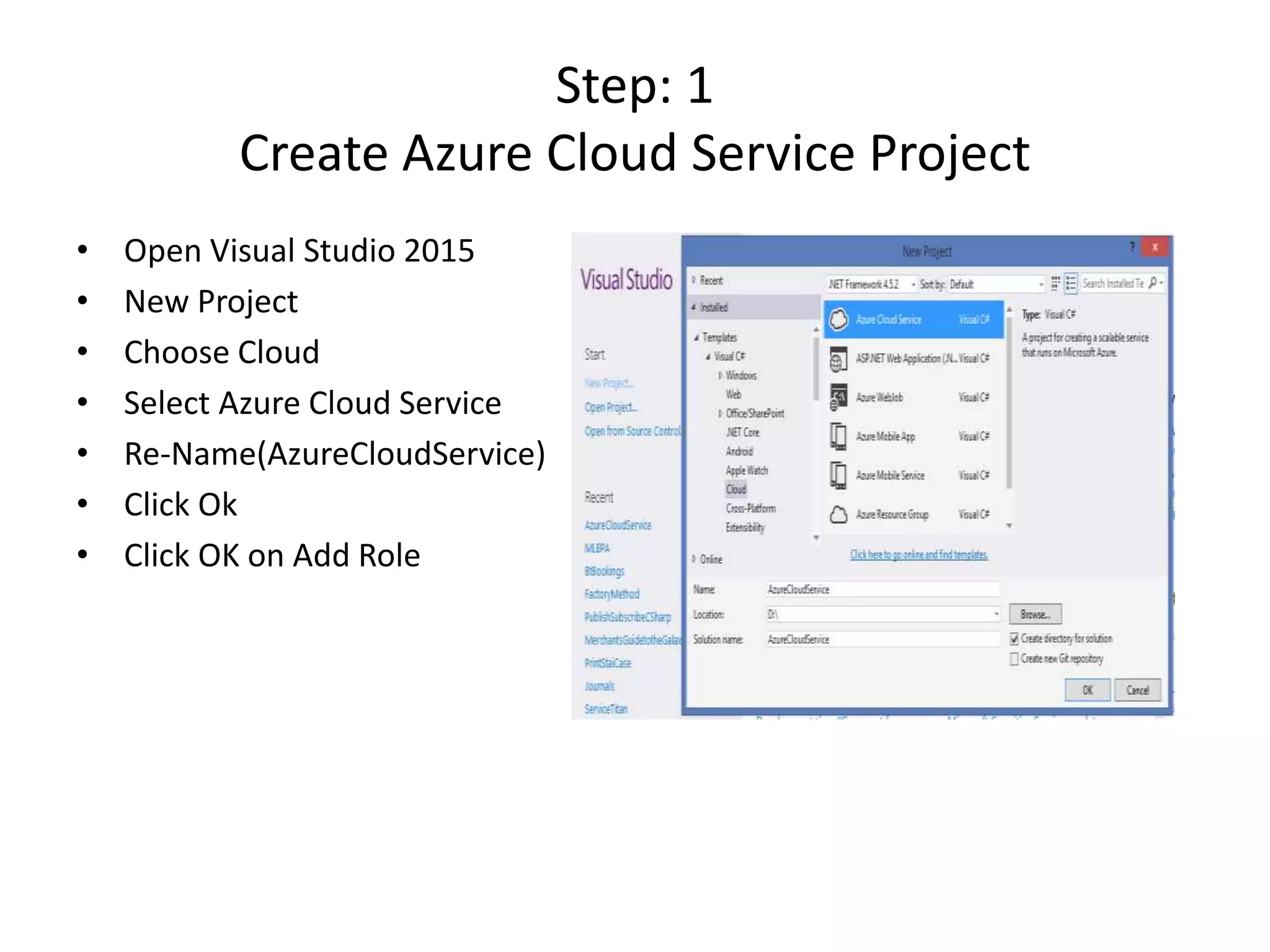The image size is (1270, 952).
Task: Pick the Azure Mobile Service template icon
Action: pyautogui.click(x=838, y=475)
